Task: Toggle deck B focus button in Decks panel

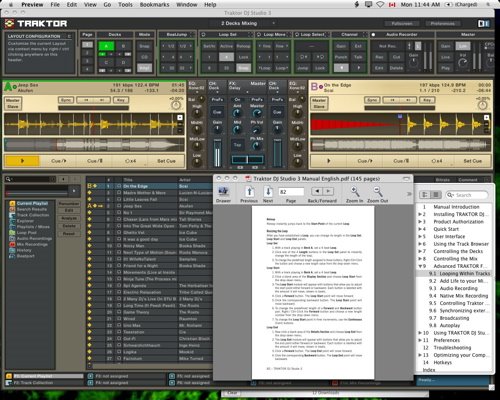Action: tap(123, 46)
